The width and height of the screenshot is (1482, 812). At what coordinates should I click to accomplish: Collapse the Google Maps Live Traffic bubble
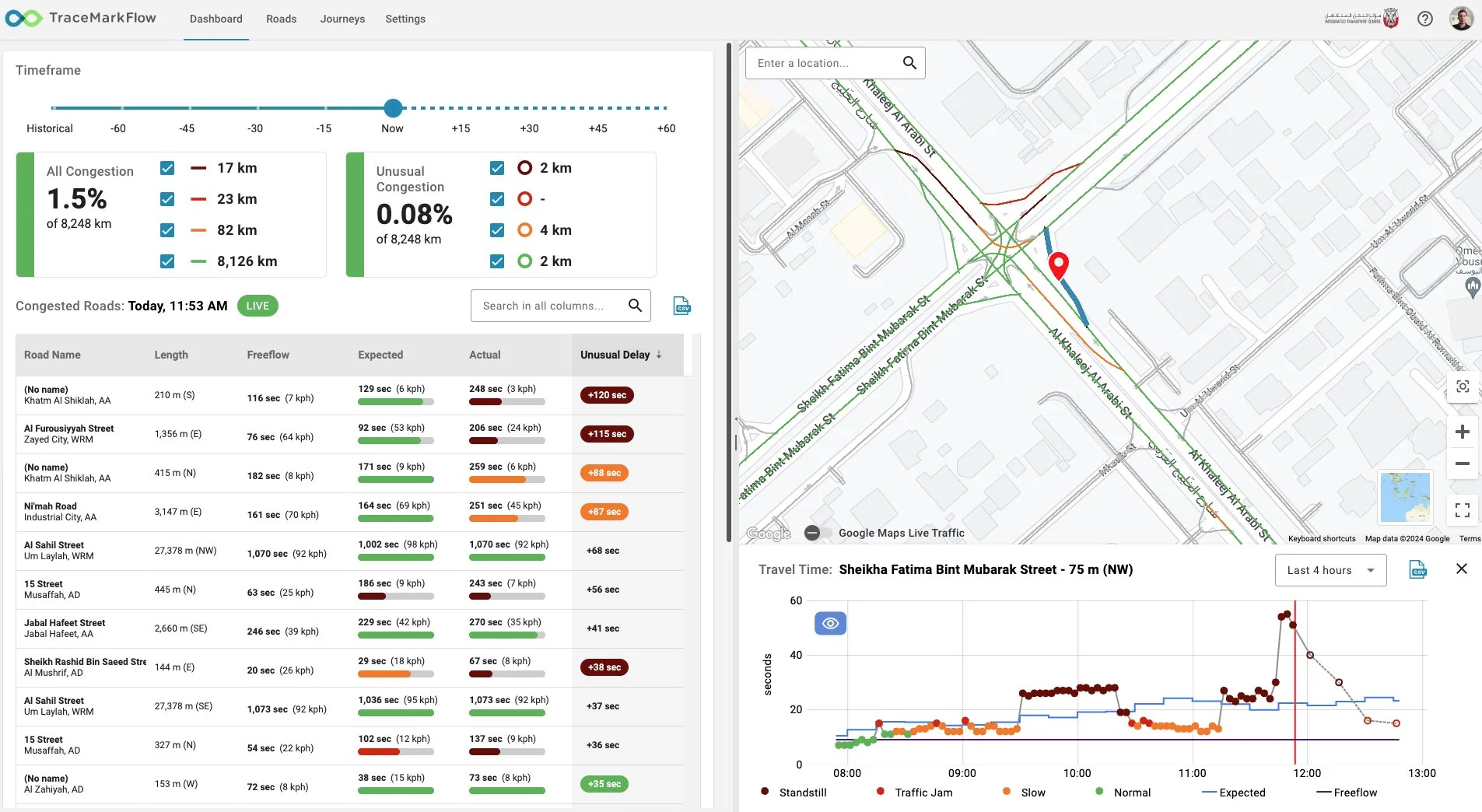coord(814,533)
